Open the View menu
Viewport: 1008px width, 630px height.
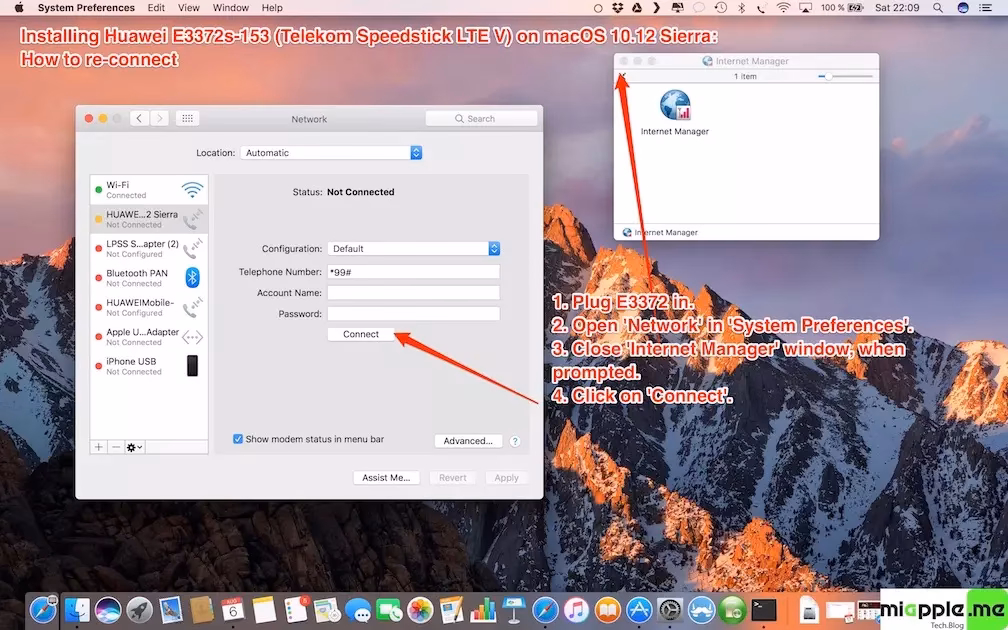coord(188,8)
